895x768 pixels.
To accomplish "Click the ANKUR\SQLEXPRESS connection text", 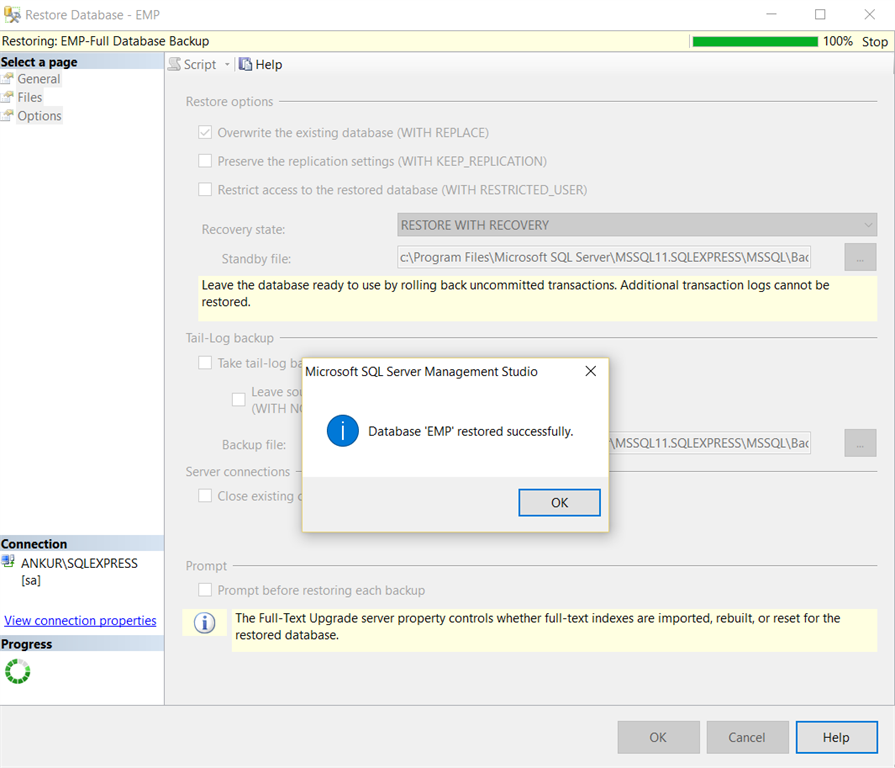I will [x=79, y=563].
